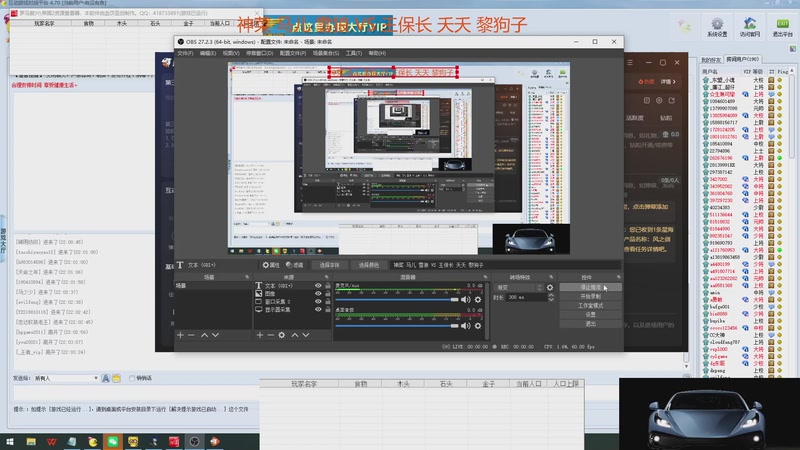Image resolution: width=800 pixels, height=450 pixels.
Task: Open the 配置文件(P) menu in OBS
Action: (293, 53)
